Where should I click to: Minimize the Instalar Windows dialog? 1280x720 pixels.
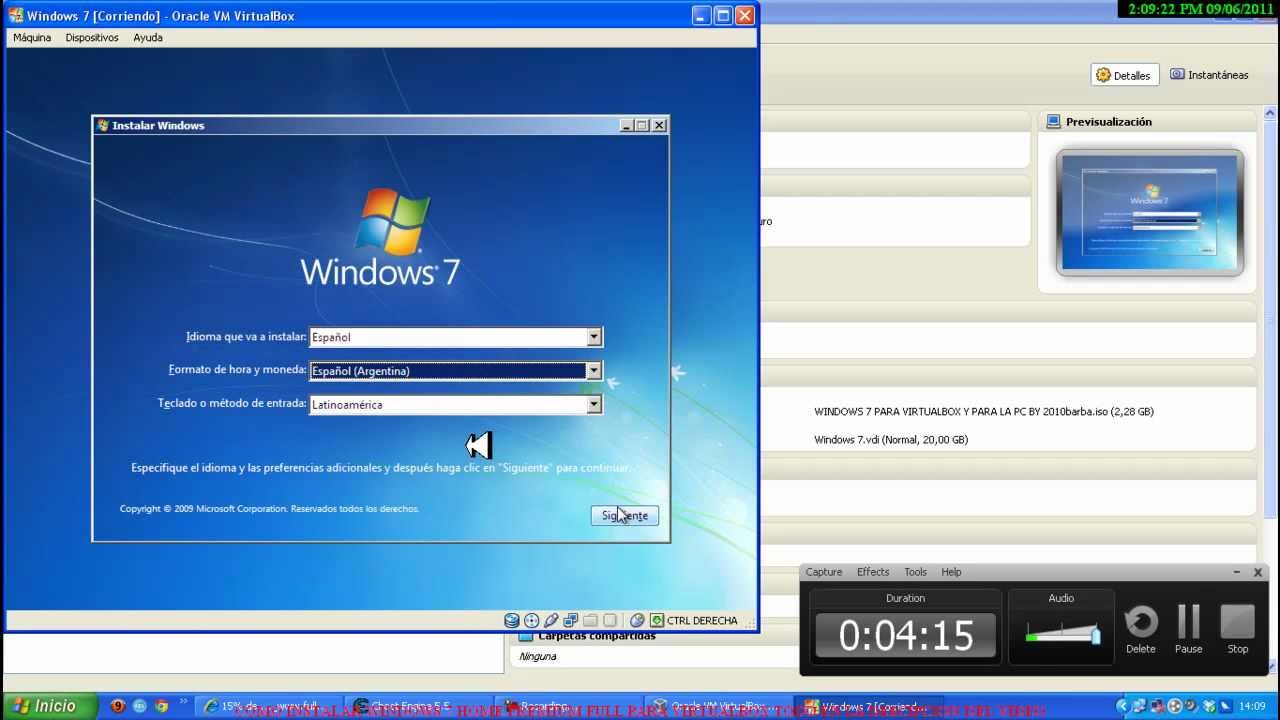pyautogui.click(x=626, y=125)
